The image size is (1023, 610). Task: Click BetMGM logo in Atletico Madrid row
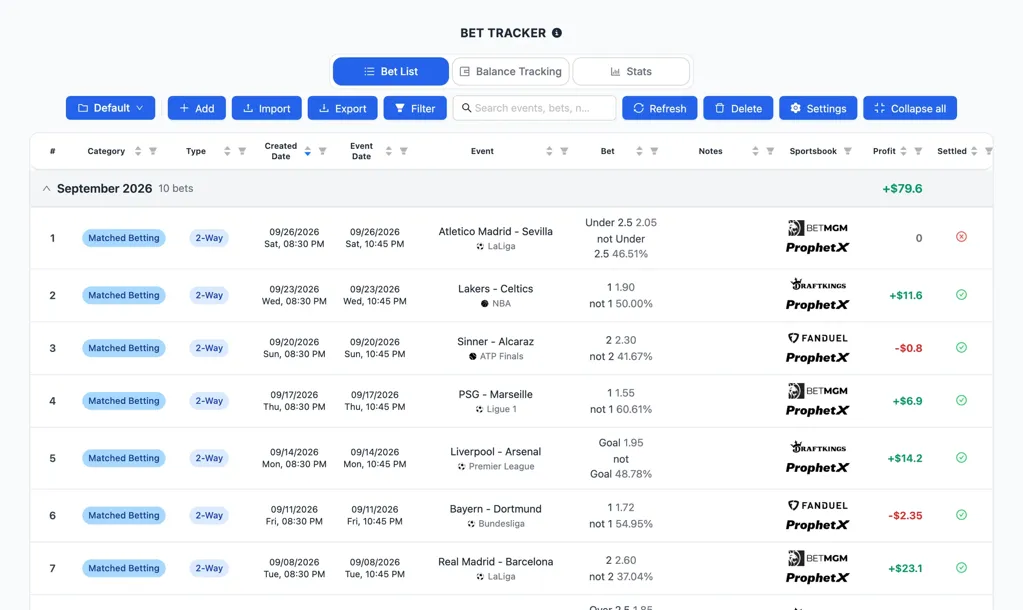coord(817,228)
